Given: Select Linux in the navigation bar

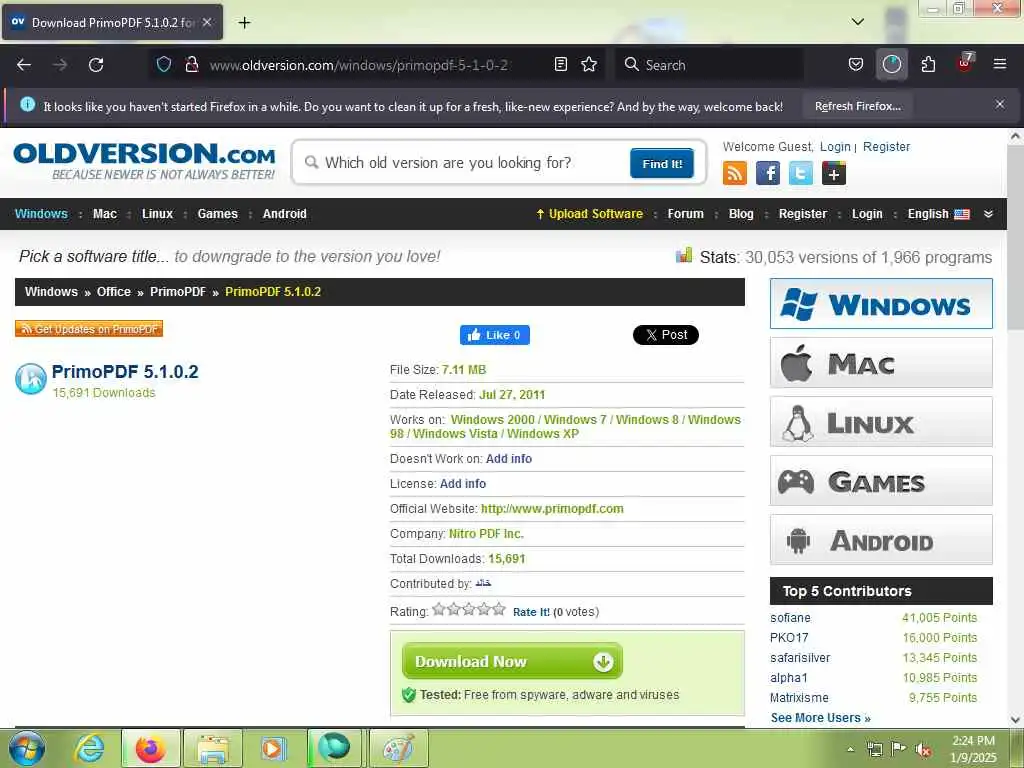Looking at the screenshot, I should (157, 214).
